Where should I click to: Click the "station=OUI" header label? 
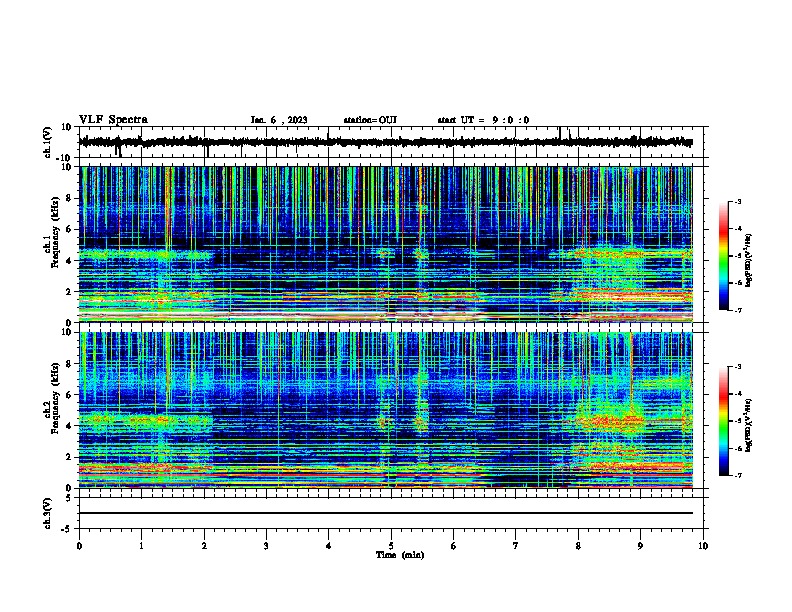(370, 120)
